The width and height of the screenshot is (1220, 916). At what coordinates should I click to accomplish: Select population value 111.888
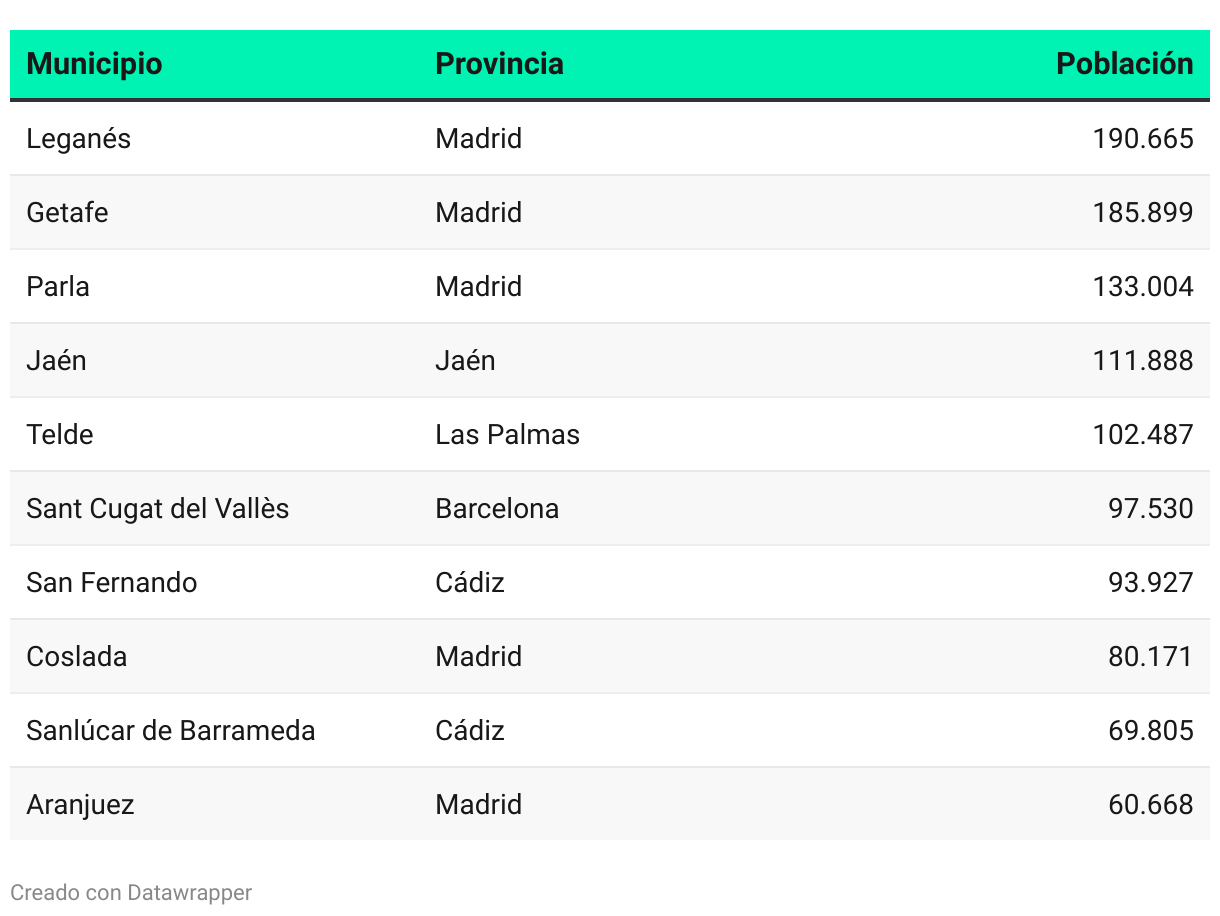pos(1143,360)
